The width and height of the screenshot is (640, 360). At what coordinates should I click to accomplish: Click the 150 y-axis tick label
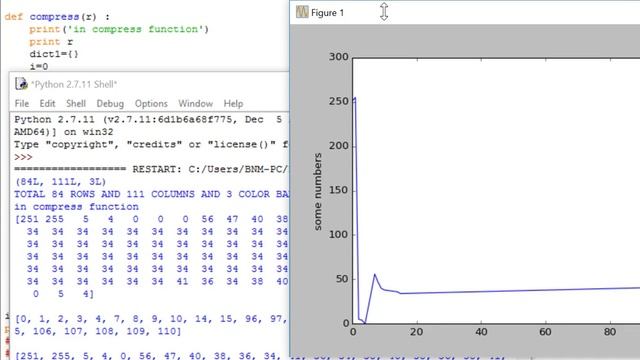[x=339, y=190]
